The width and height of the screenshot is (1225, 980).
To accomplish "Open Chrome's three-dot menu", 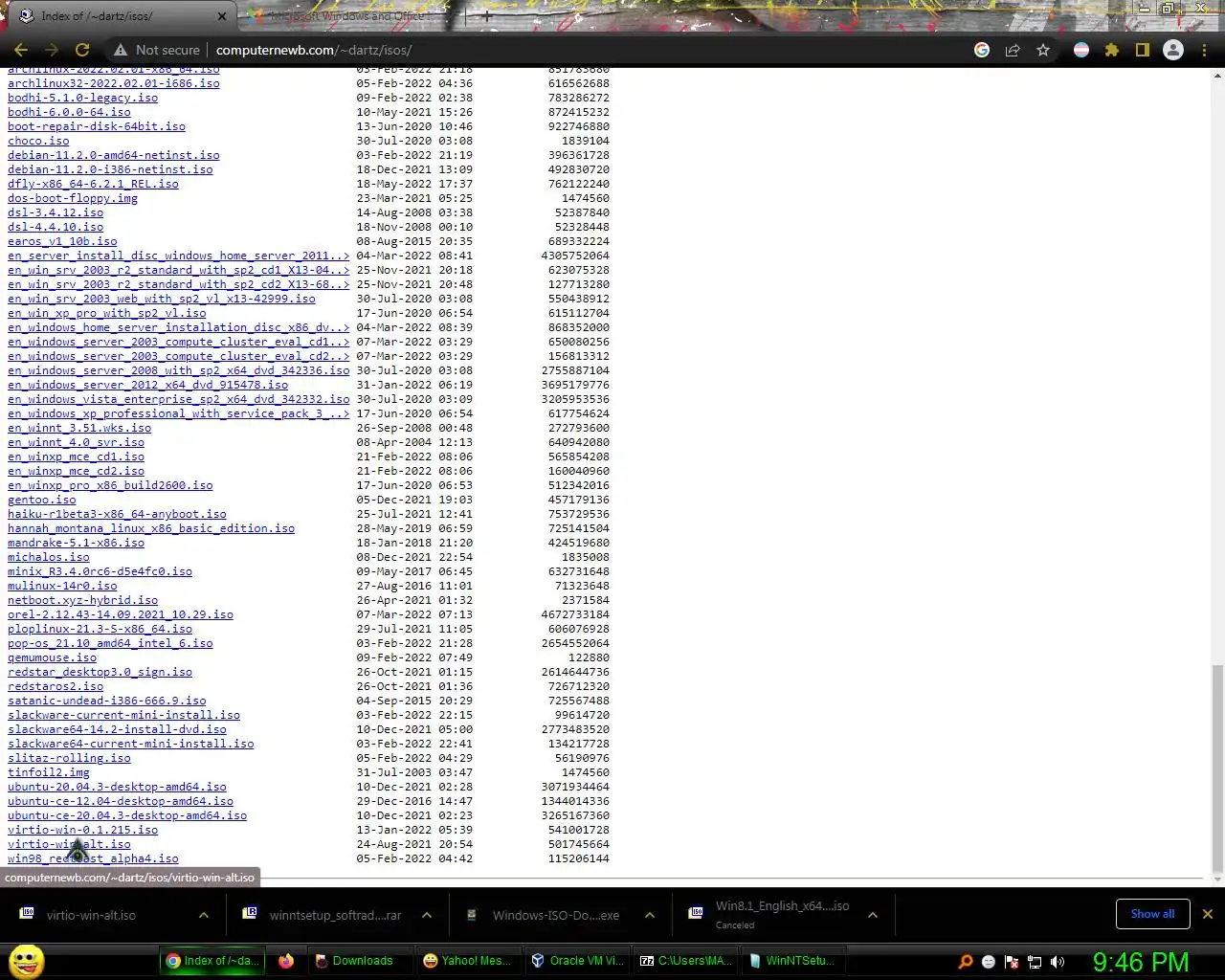I will tap(1204, 50).
